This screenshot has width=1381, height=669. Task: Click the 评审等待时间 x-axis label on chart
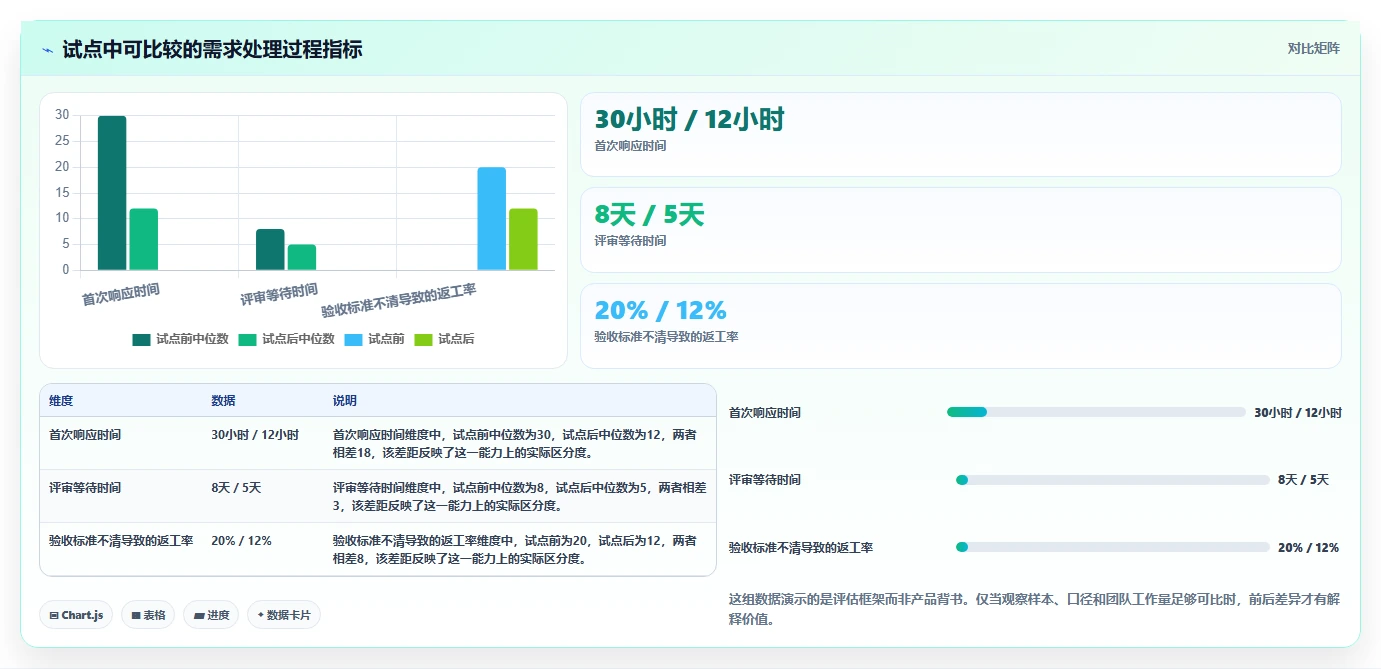279,294
